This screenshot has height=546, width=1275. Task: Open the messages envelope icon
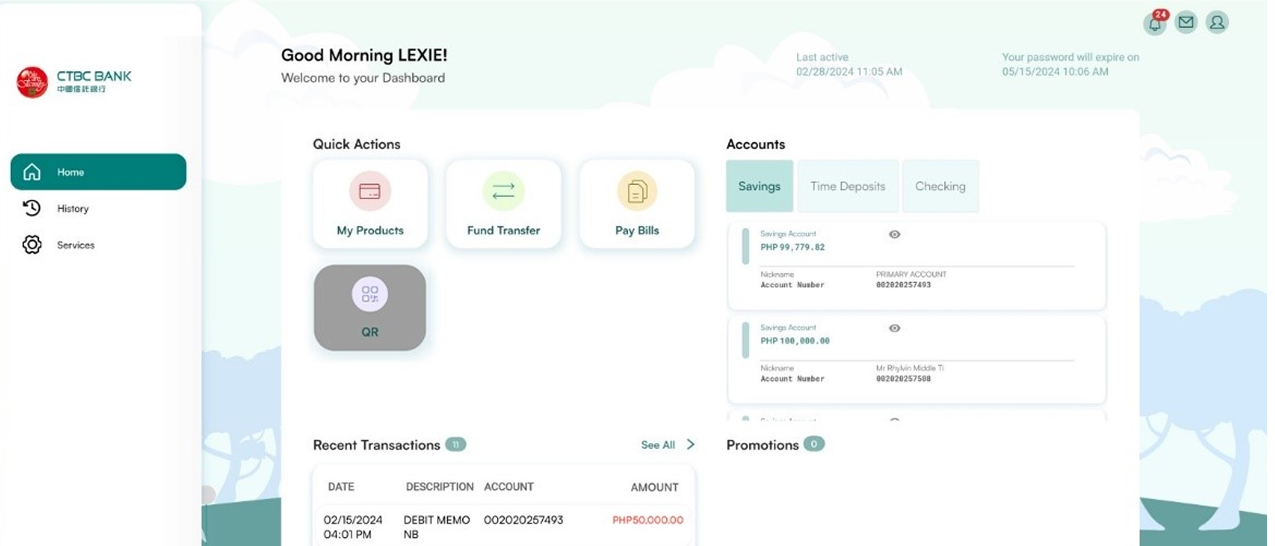tap(1186, 22)
